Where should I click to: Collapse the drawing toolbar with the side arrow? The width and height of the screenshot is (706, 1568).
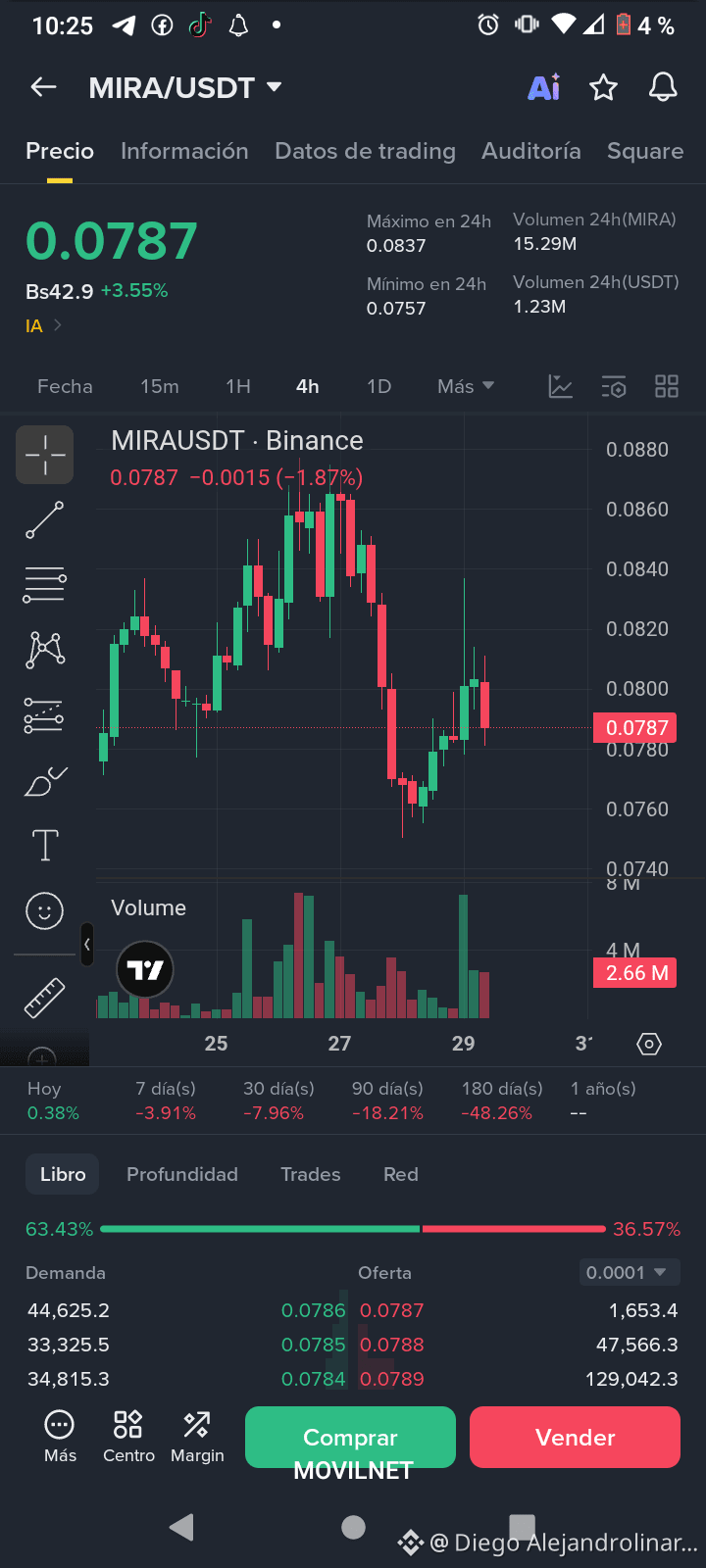pyautogui.click(x=87, y=945)
